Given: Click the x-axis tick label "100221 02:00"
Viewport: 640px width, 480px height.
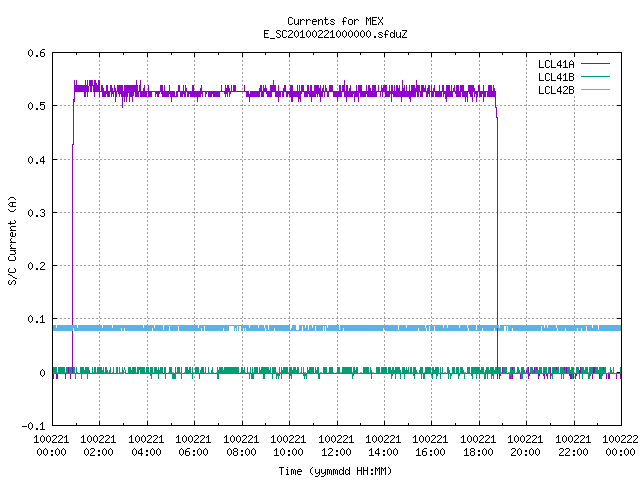Looking at the screenshot, I should pos(98,446).
